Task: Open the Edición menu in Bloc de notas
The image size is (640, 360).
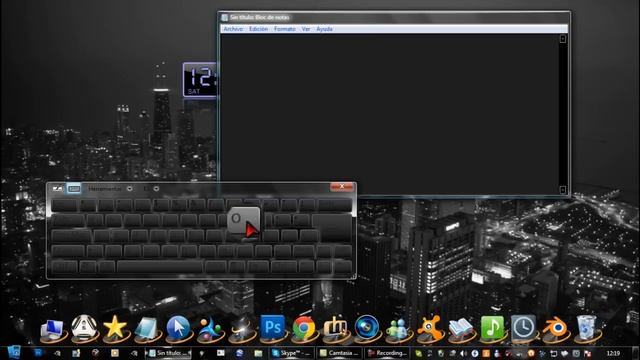Action: [258, 29]
